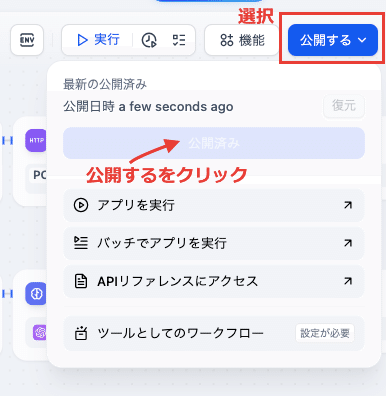Click batch list icon beside バッチでアプリを実行
Screen dimensions: 386x396
point(81,243)
